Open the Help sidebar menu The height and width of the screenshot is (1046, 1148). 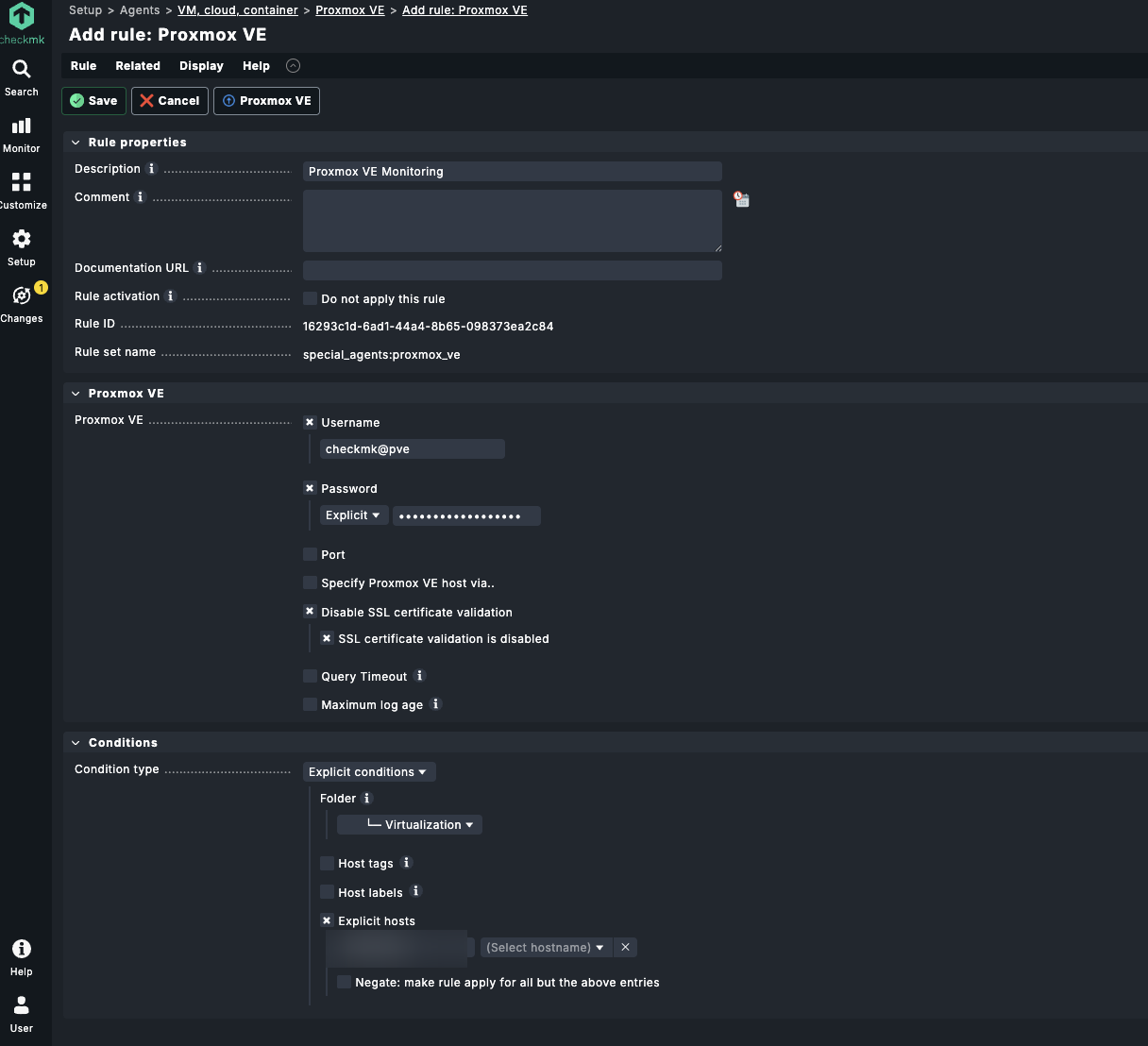[x=22, y=957]
